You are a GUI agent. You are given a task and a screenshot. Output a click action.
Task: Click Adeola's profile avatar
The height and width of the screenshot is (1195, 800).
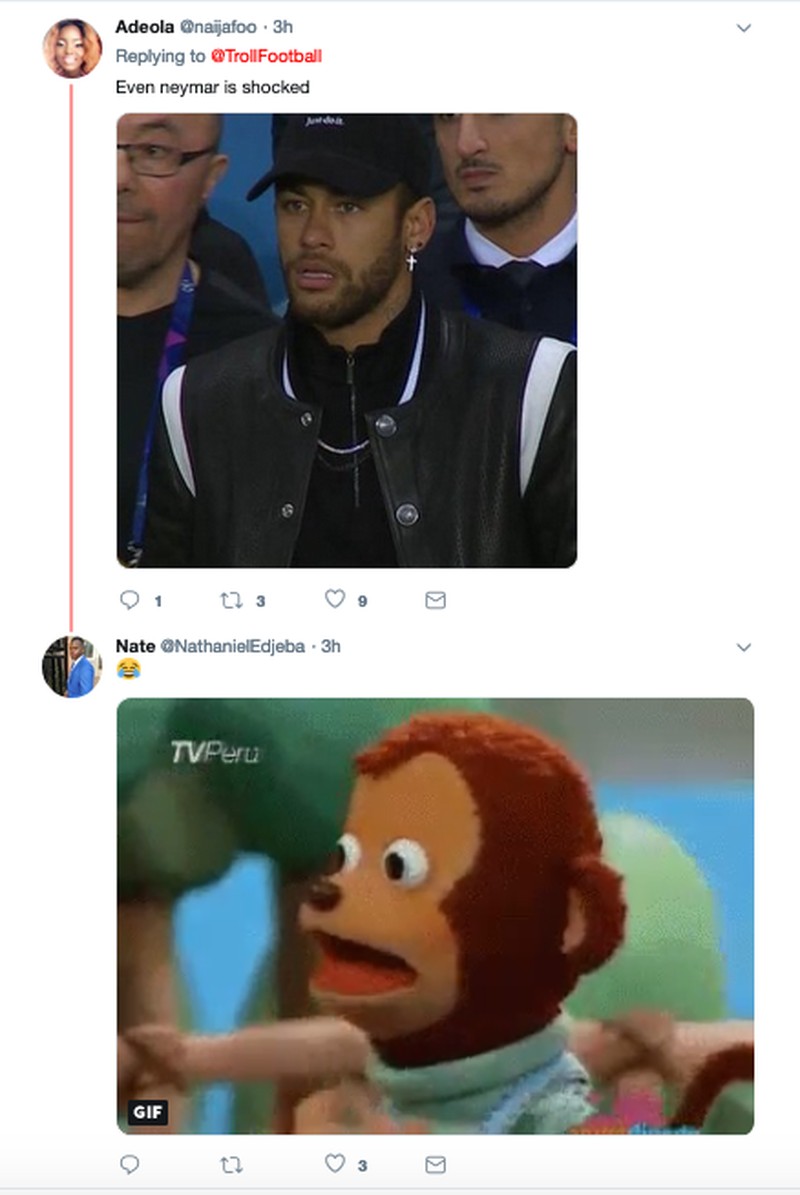pyautogui.click(x=72, y=48)
